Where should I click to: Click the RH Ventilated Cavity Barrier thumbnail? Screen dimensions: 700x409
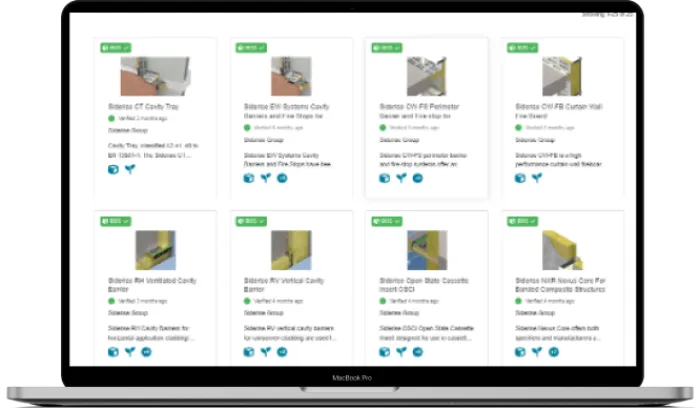155,250
